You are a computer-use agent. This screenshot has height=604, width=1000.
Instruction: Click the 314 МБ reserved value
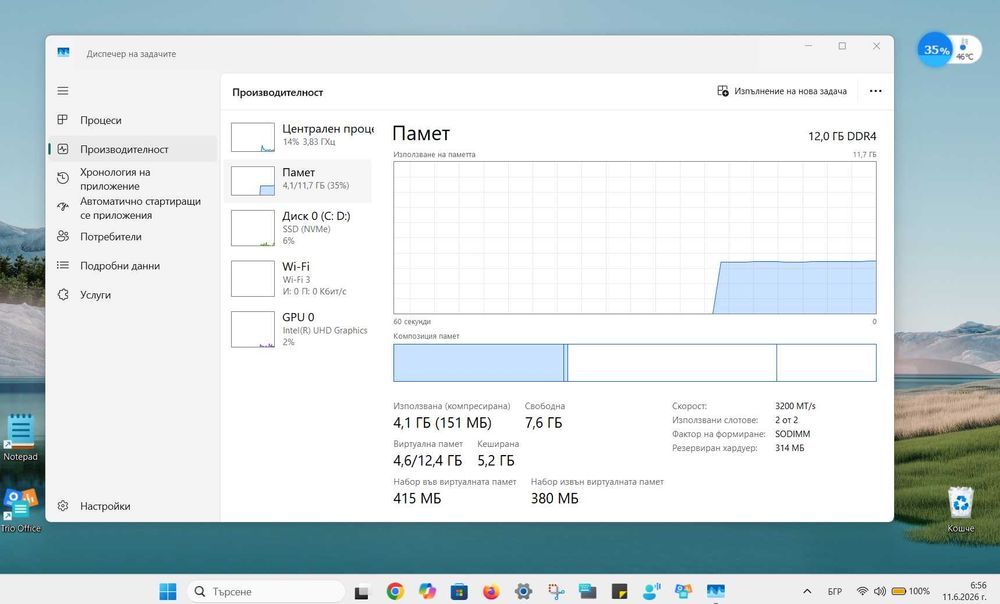coord(790,448)
